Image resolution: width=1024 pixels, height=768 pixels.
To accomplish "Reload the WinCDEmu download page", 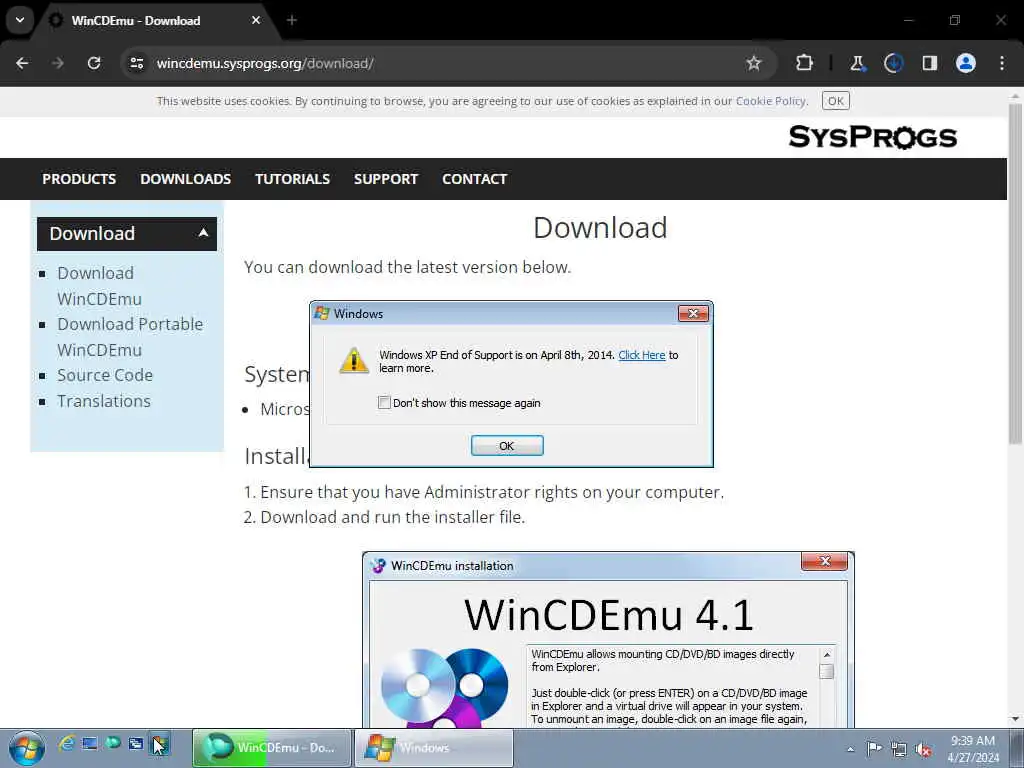I will [x=94, y=63].
